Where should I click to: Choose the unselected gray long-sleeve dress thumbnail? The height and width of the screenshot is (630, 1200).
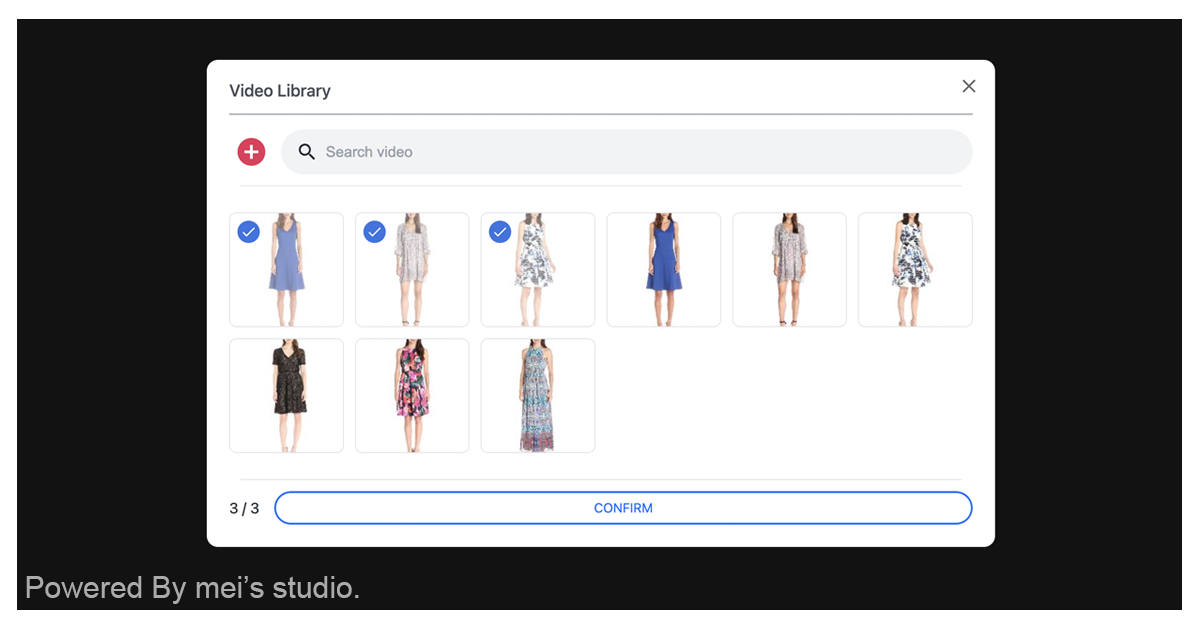789,269
